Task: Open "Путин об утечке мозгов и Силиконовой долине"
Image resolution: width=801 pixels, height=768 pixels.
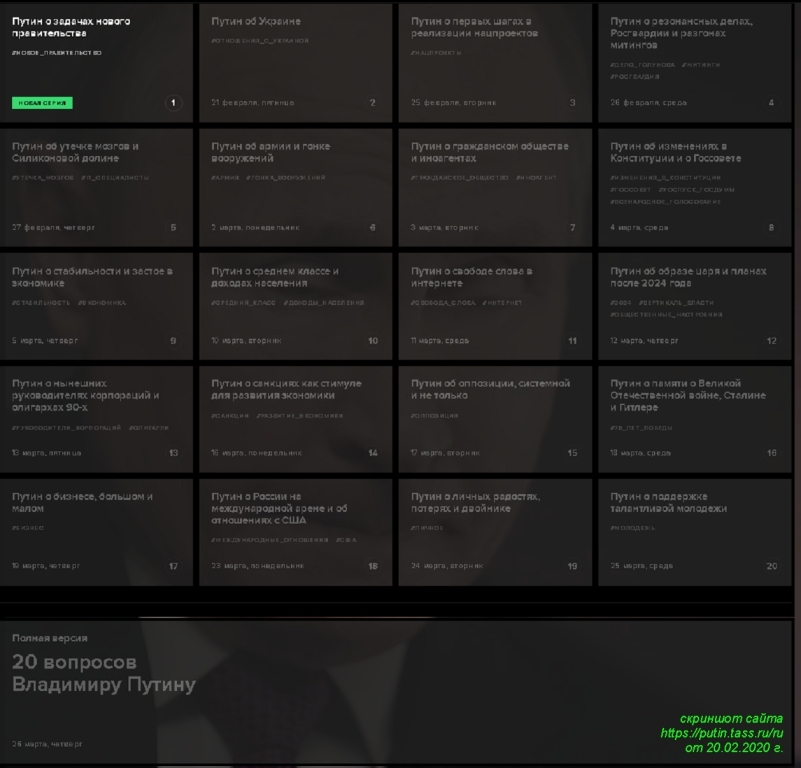Action: (75, 152)
